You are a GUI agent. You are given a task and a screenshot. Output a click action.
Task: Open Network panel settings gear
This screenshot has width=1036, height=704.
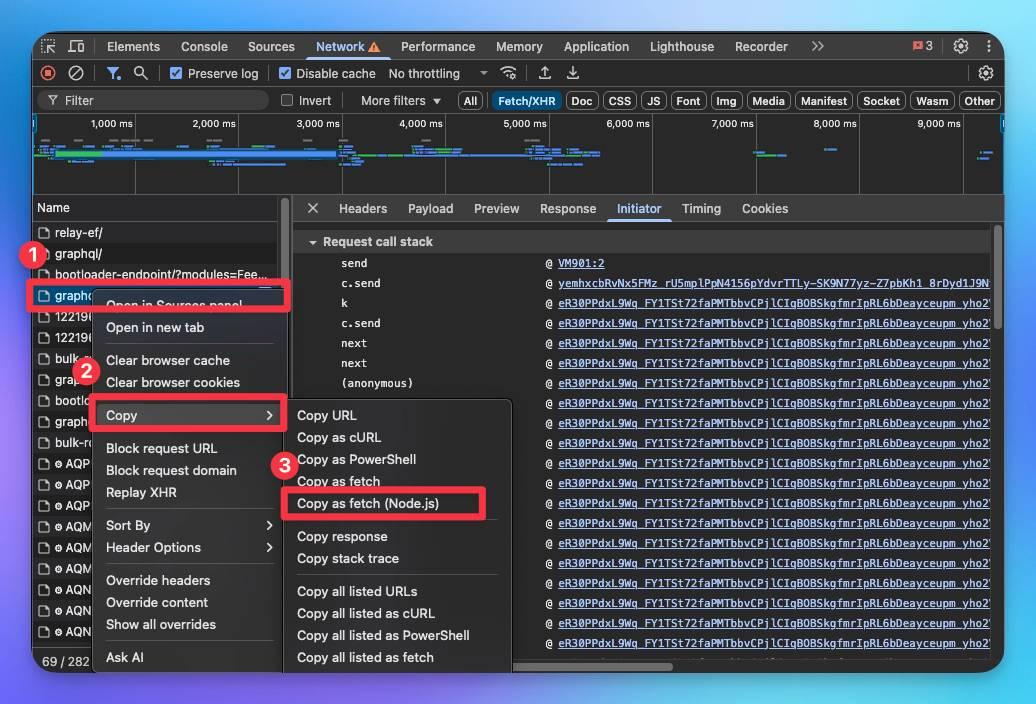coord(986,73)
